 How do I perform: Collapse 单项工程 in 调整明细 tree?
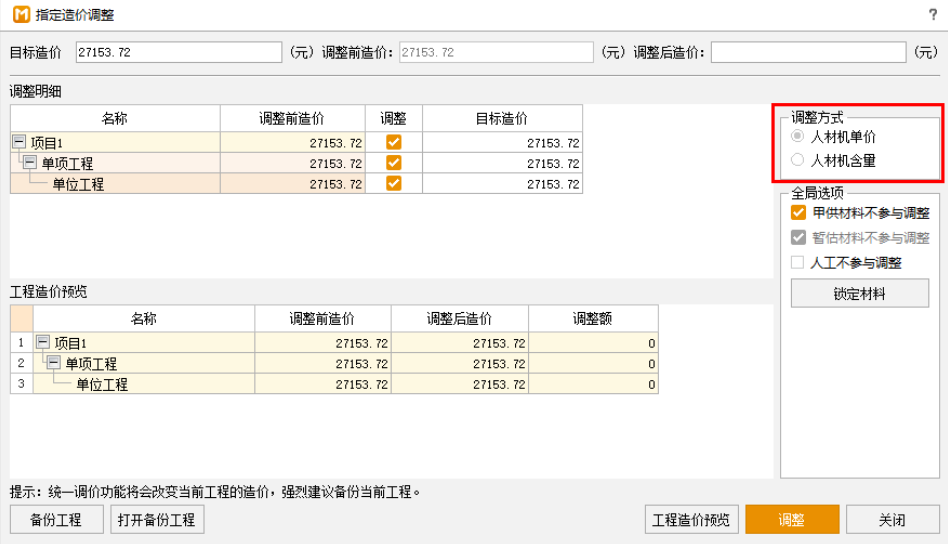30,163
